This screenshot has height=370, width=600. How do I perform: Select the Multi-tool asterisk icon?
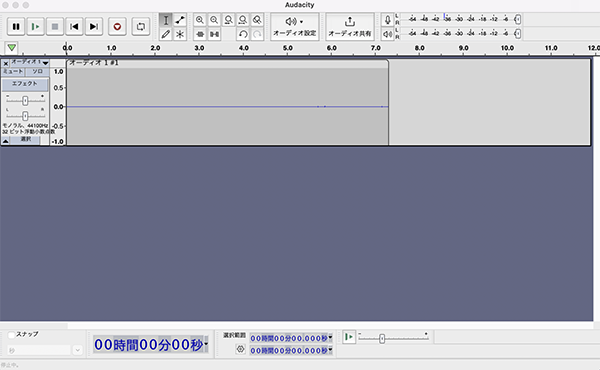[x=179, y=34]
